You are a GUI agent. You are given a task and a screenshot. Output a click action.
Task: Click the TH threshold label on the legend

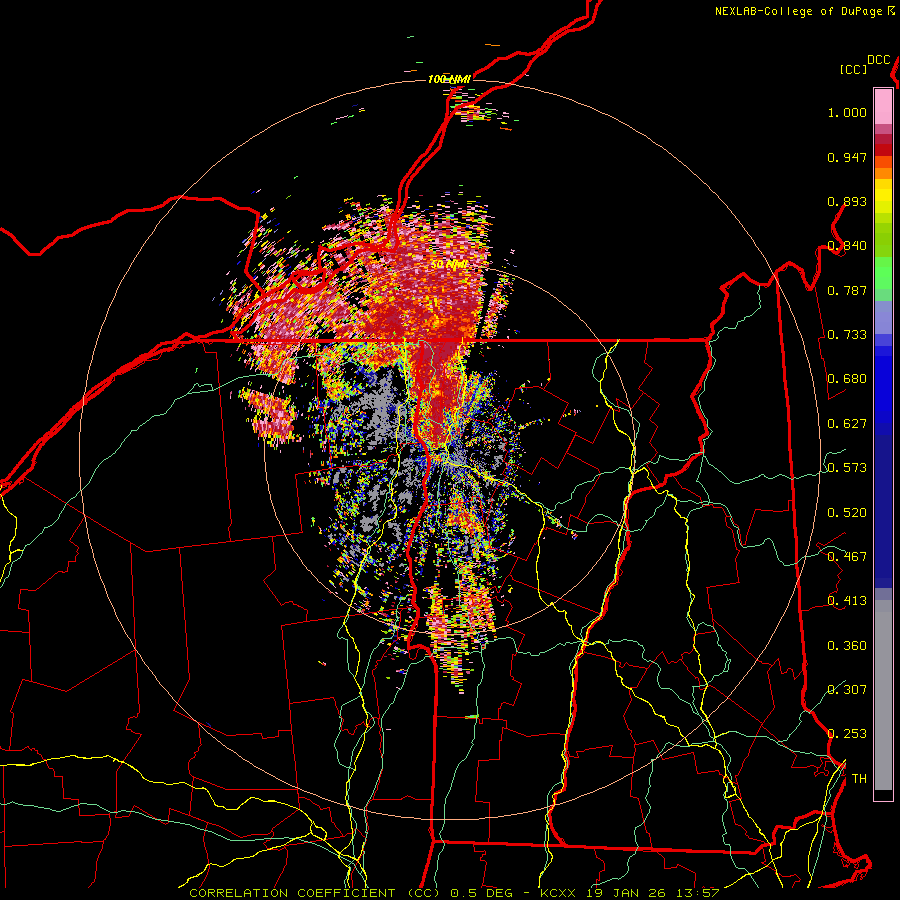(859, 779)
